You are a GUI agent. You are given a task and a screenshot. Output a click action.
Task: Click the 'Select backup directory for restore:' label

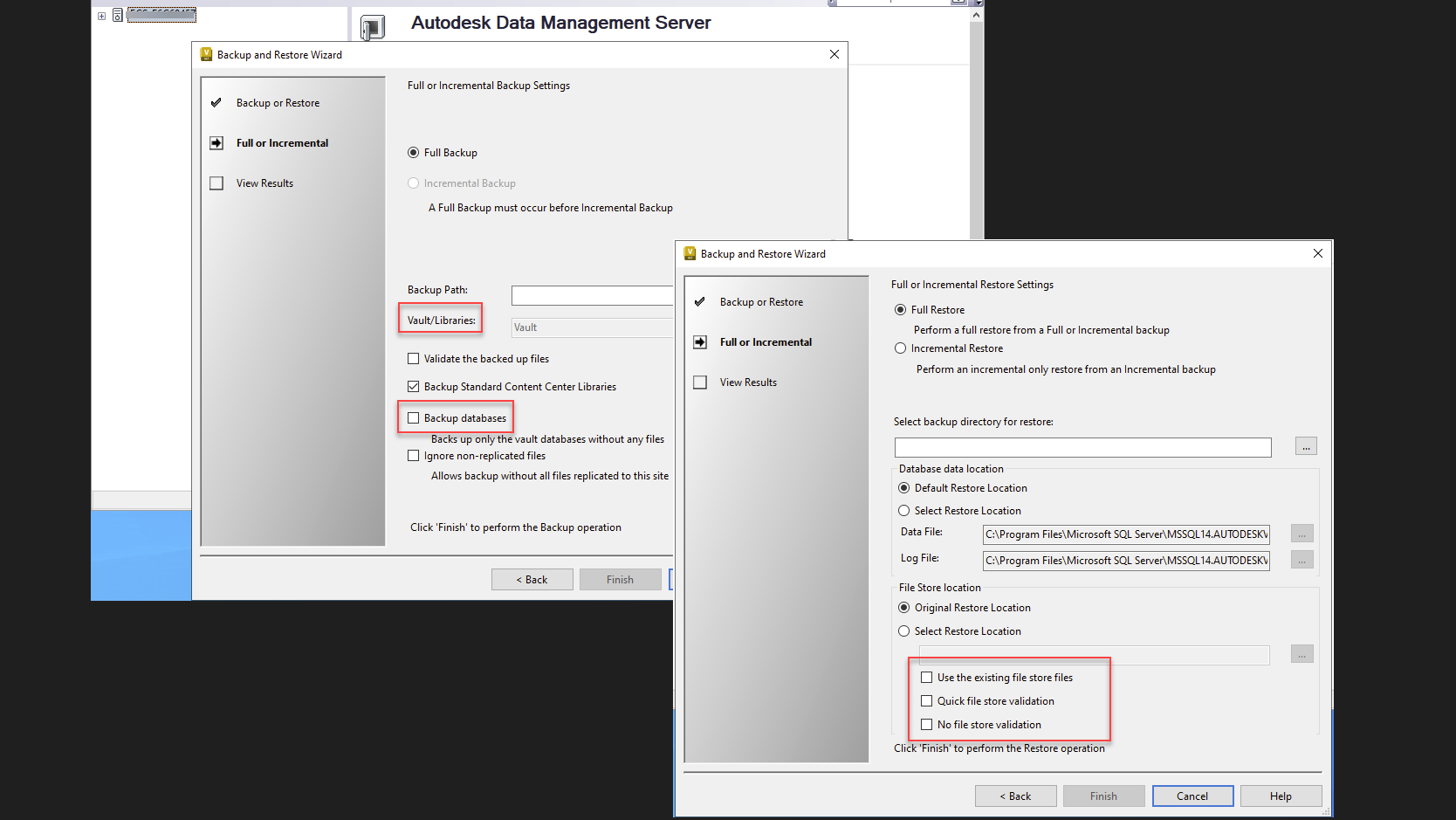(973, 422)
